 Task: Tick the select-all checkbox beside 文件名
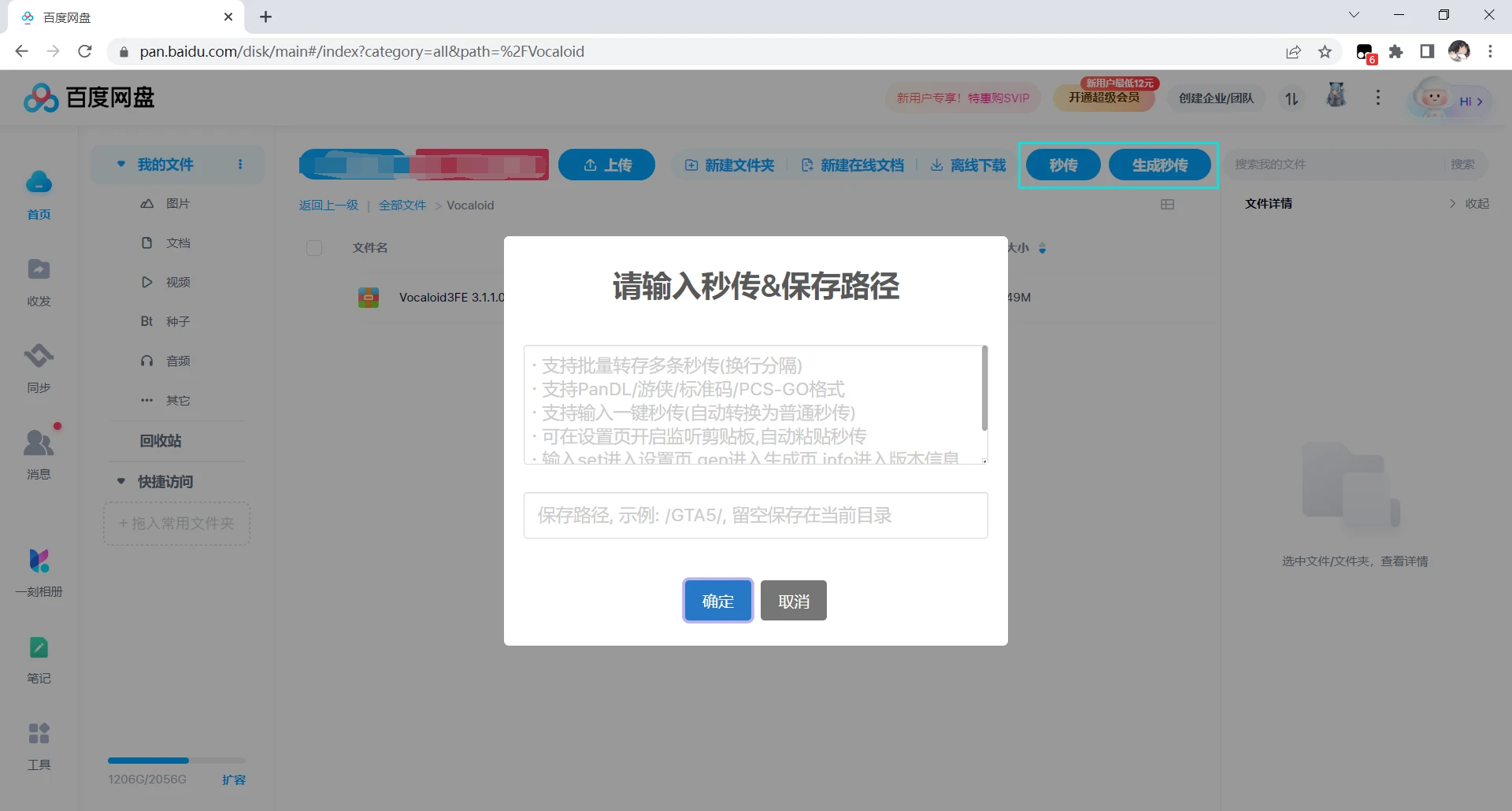click(314, 248)
